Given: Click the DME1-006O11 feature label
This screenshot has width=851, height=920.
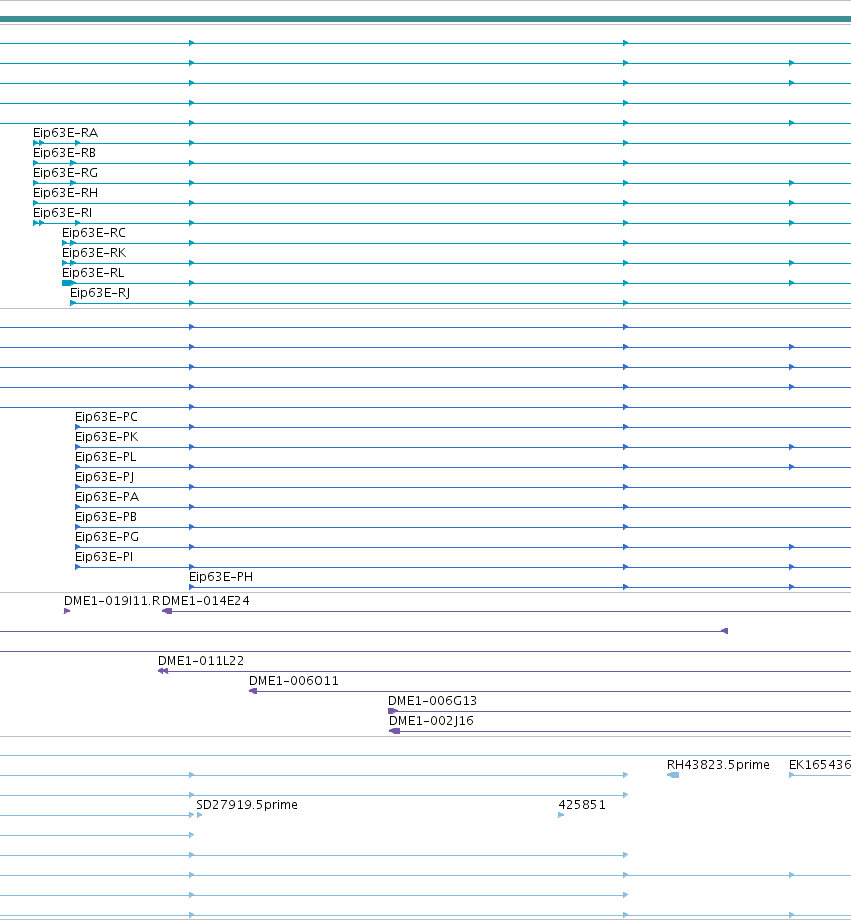Looking at the screenshot, I should [293, 681].
